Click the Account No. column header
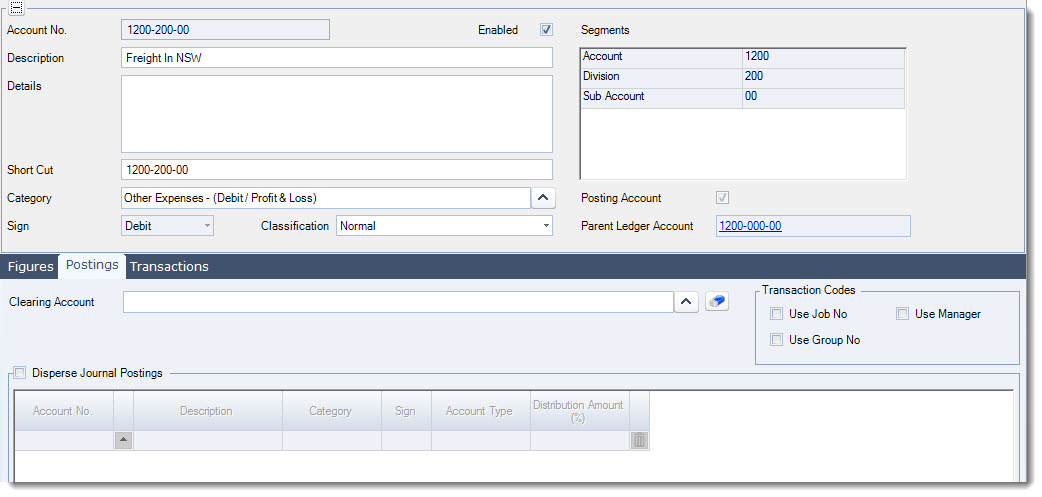Viewport: 1042px width, 497px height. point(64,411)
